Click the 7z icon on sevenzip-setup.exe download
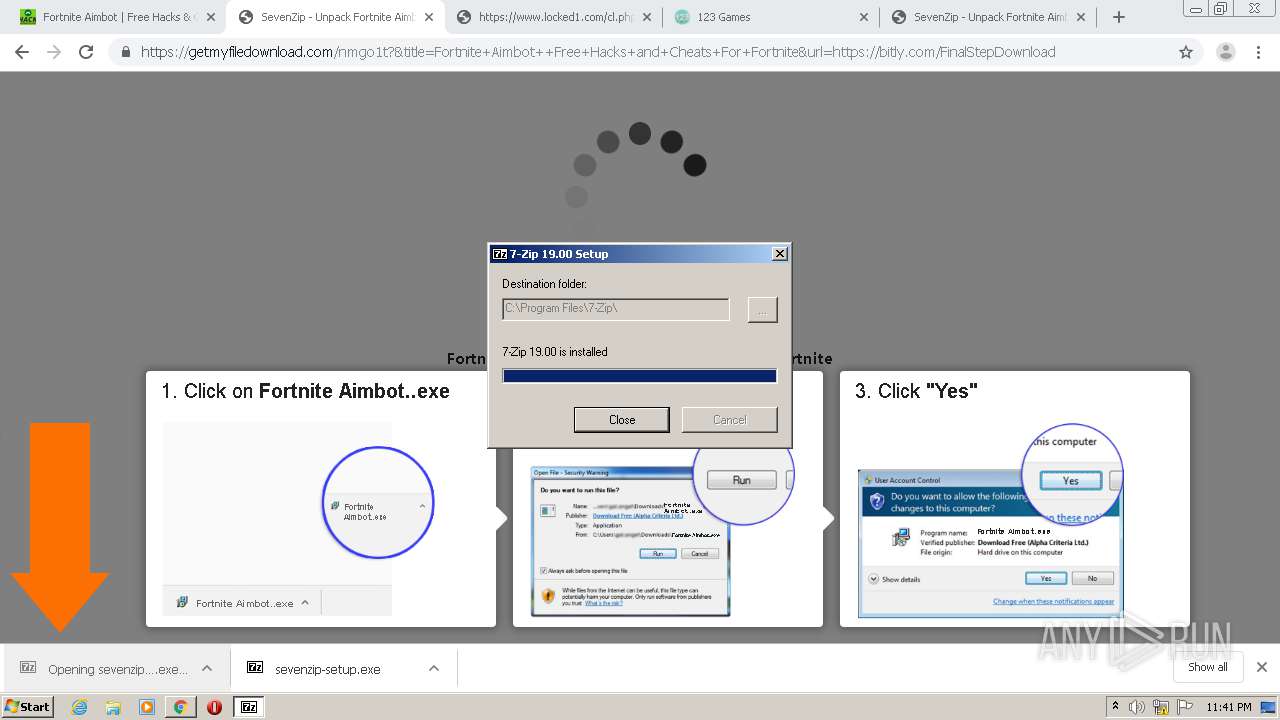Image resolution: width=1280 pixels, height=720 pixels. [255, 667]
